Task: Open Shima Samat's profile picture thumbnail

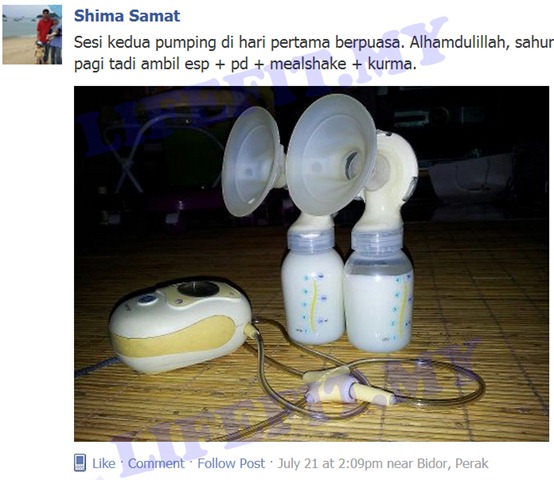Action: pyautogui.click(x=32, y=35)
